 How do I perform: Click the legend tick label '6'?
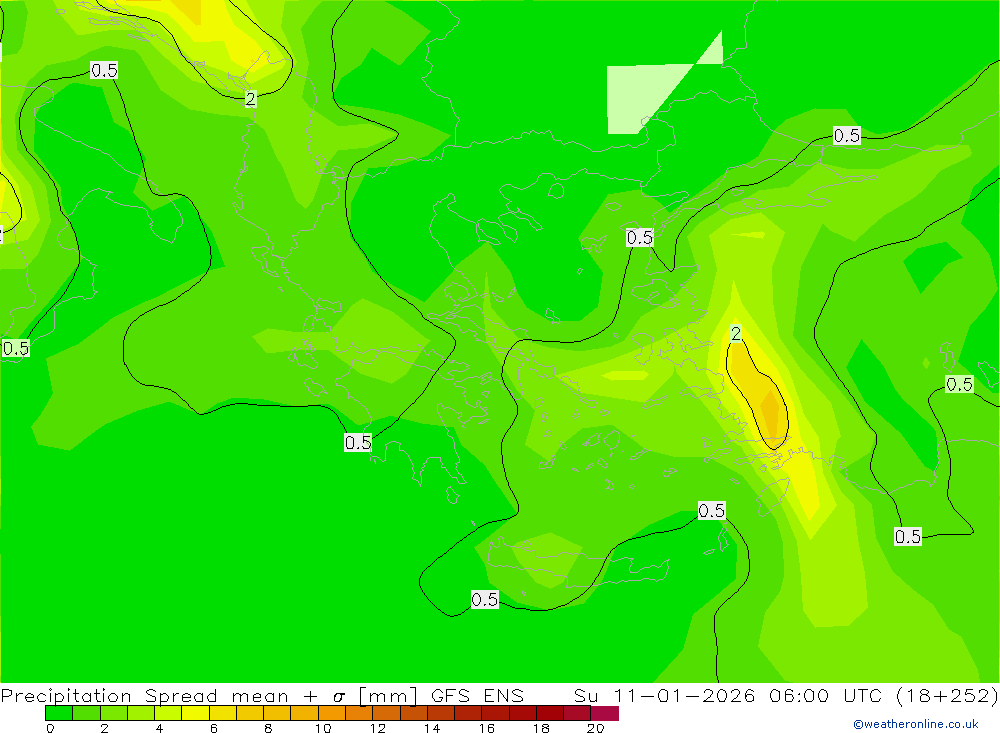point(214,728)
